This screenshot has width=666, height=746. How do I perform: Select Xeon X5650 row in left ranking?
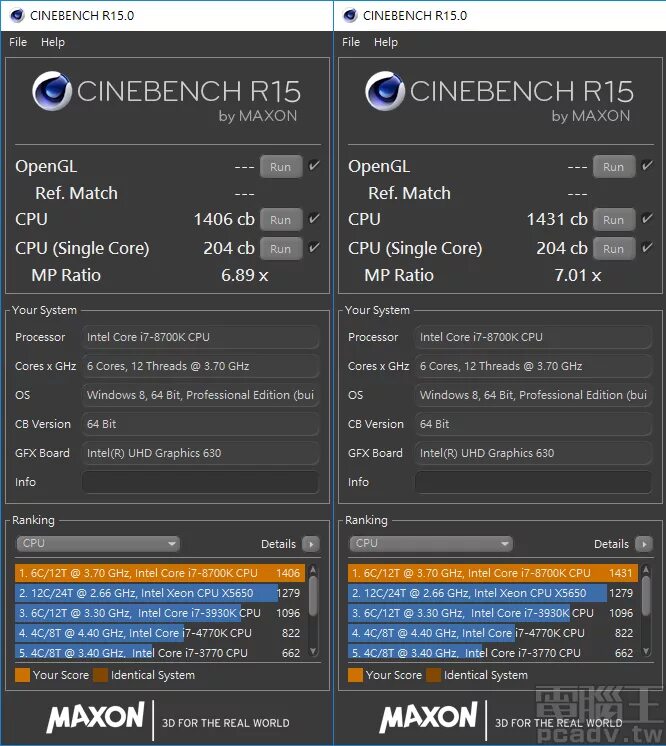pos(160,593)
